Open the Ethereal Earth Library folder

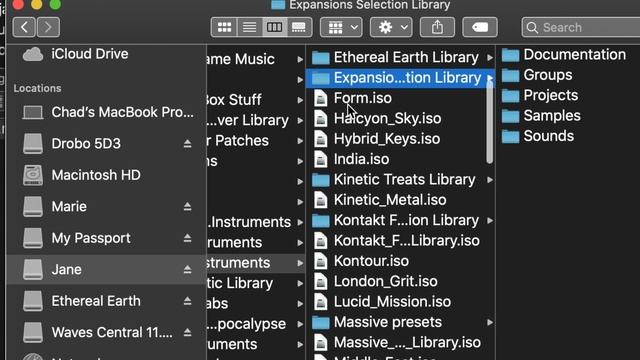(x=395, y=58)
